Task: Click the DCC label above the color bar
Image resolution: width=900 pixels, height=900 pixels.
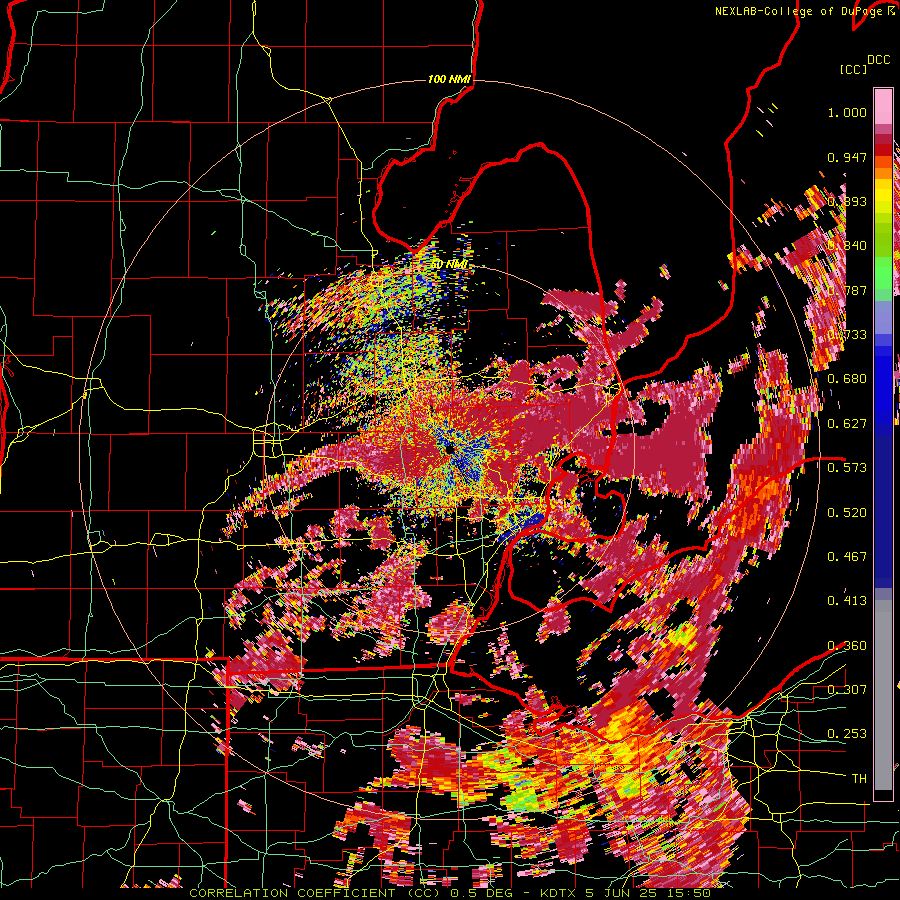Action: (878, 60)
